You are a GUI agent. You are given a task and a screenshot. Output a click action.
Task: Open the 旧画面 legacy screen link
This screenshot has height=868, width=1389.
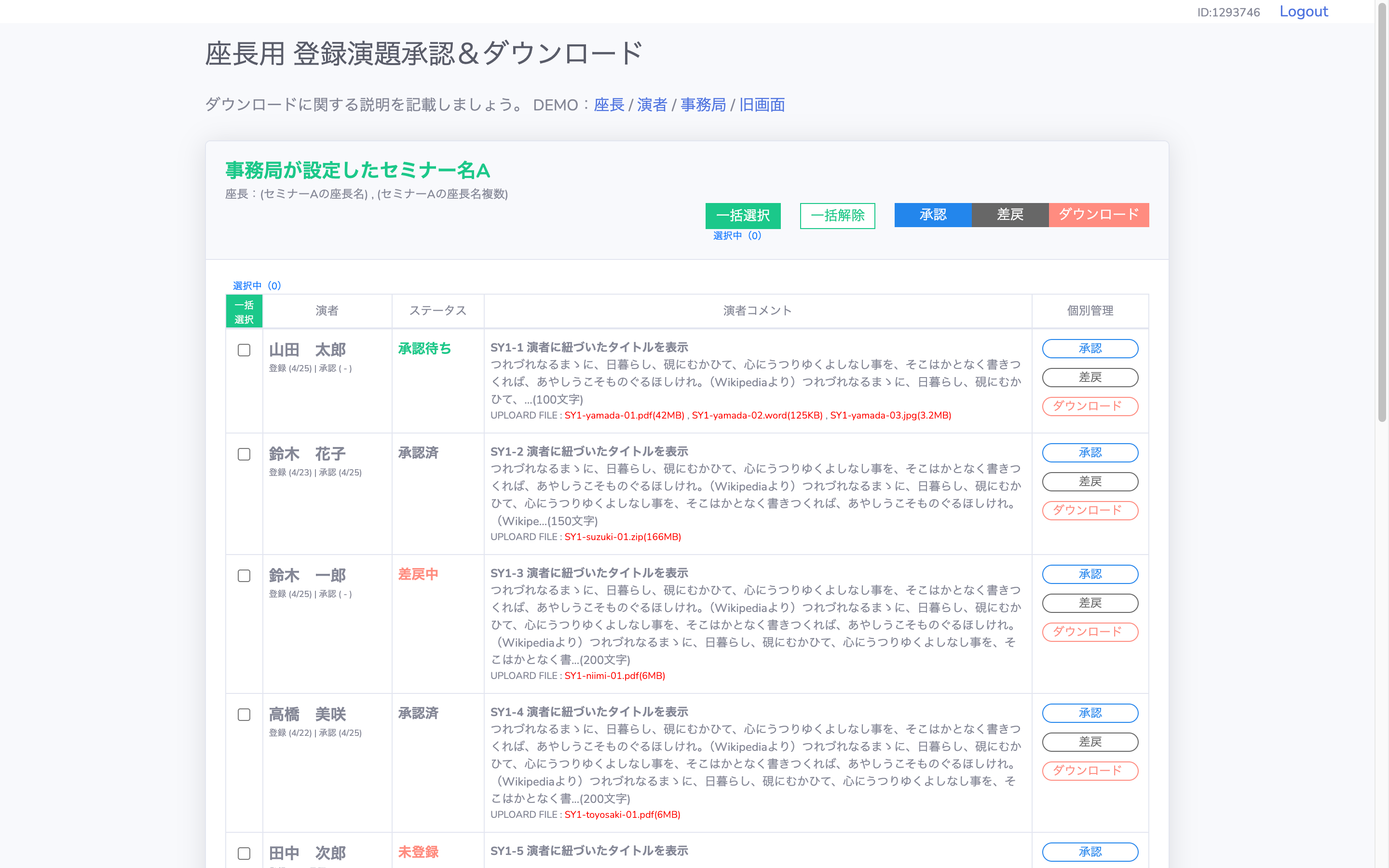pyautogui.click(x=762, y=105)
